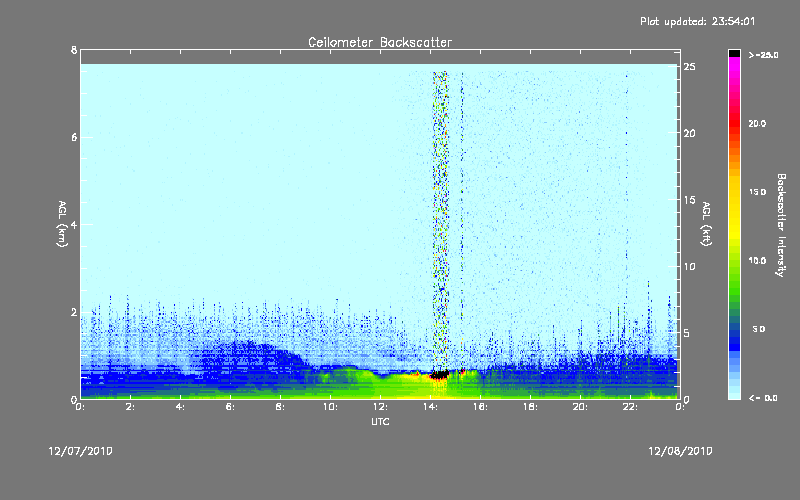Click the right 'AGL (kft)' axis label
The image size is (800, 500).
(x=706, y=224)
